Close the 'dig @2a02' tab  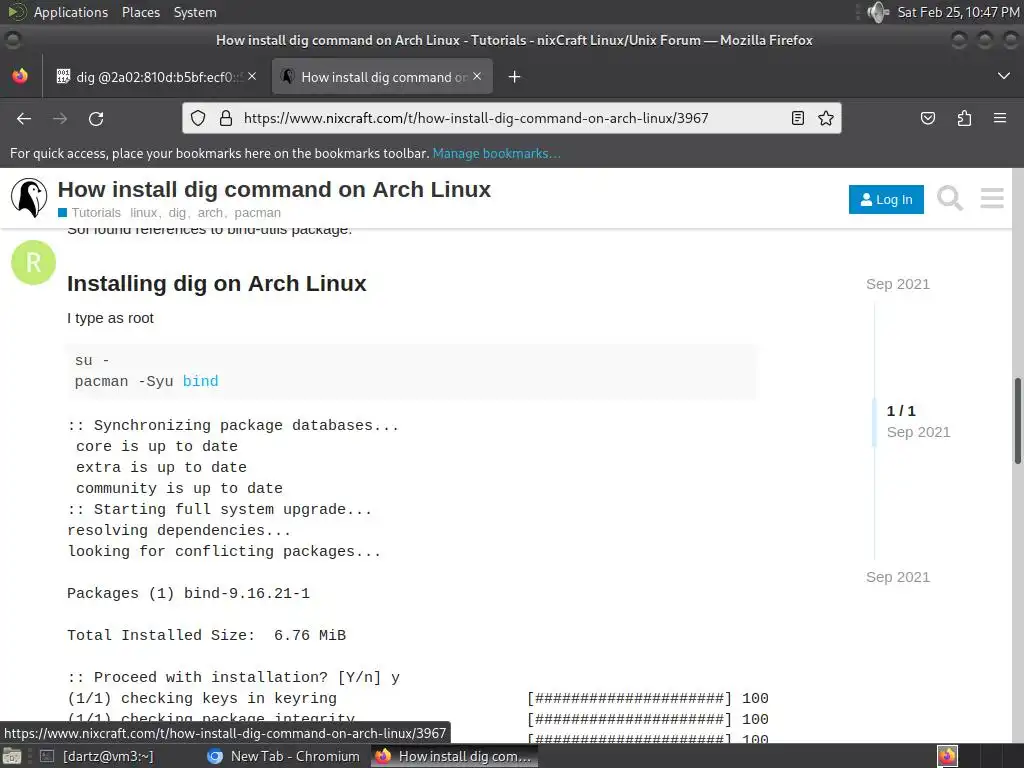(252, 76)
